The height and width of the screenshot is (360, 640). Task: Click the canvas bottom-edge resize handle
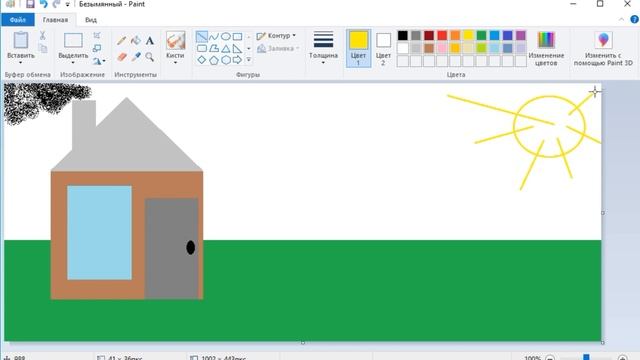click(x=303, y=342)
